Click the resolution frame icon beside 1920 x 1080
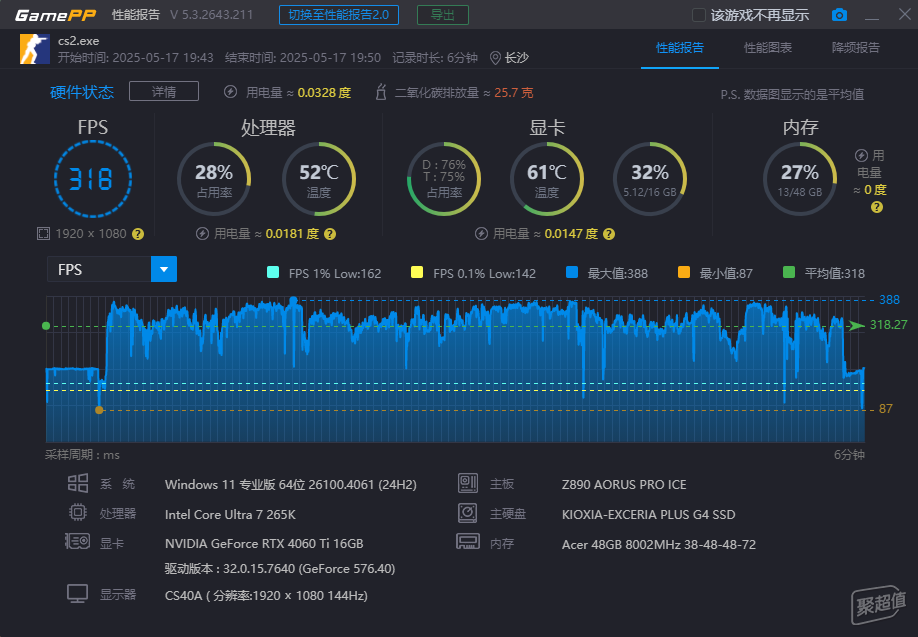This screenshot has width=918, height=637. (x=43, y=234)
